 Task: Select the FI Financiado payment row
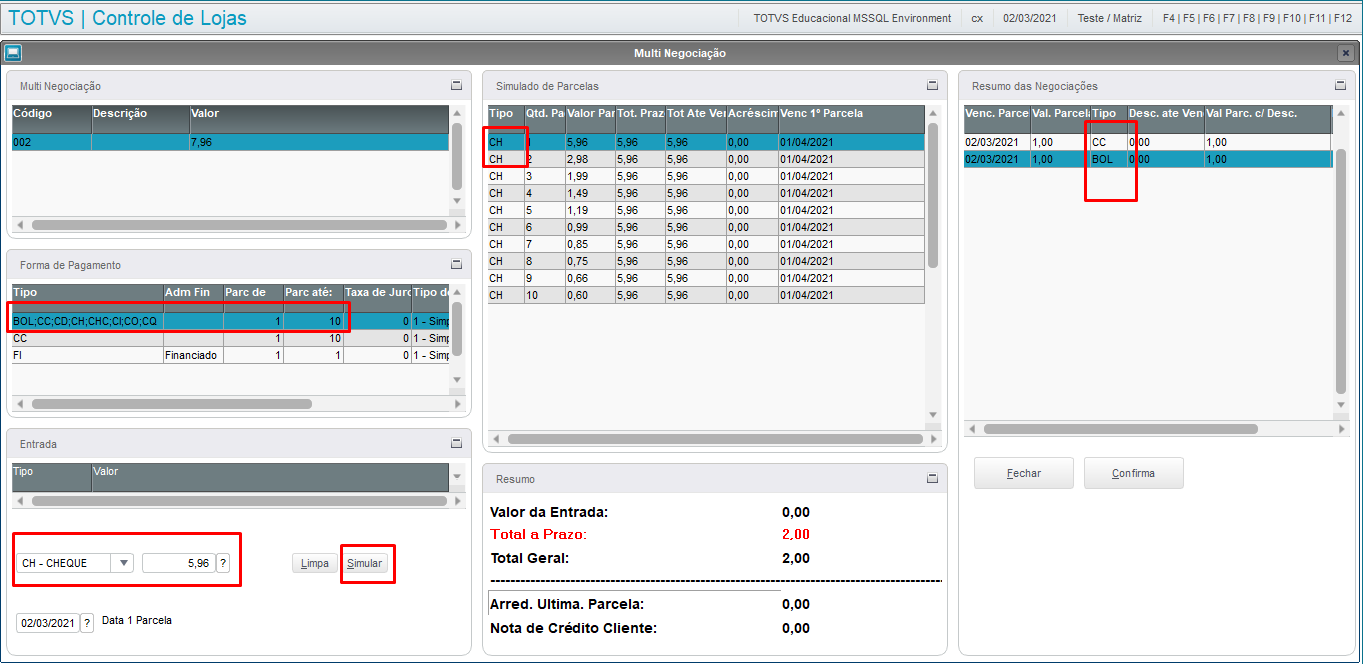[x=230, y=355]
